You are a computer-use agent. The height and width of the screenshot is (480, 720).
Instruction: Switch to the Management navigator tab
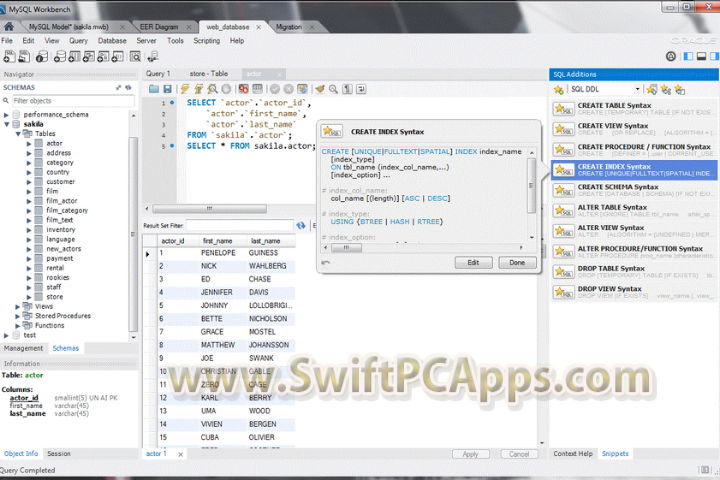click(23, 348)
